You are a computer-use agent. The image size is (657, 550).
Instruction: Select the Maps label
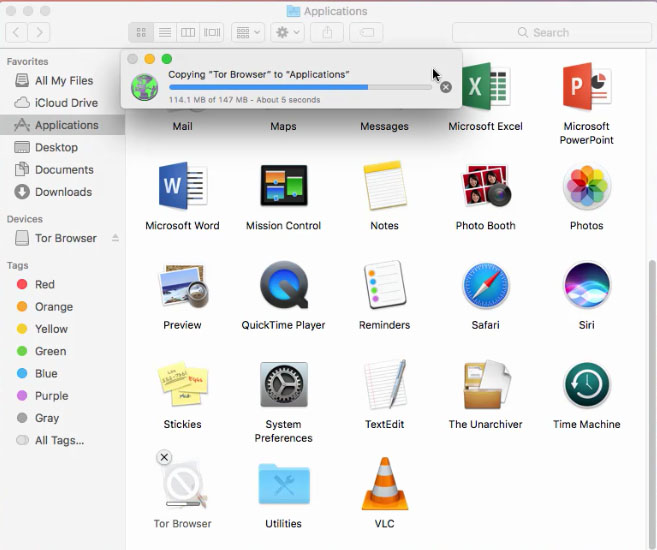283,126
